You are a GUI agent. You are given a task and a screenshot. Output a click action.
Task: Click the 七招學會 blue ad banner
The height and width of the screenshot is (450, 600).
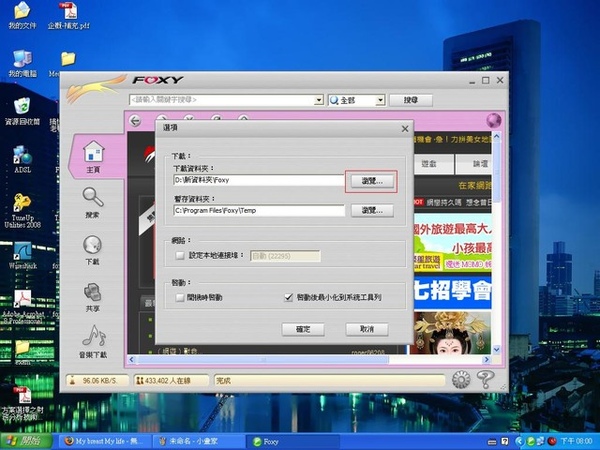point(453,292)
